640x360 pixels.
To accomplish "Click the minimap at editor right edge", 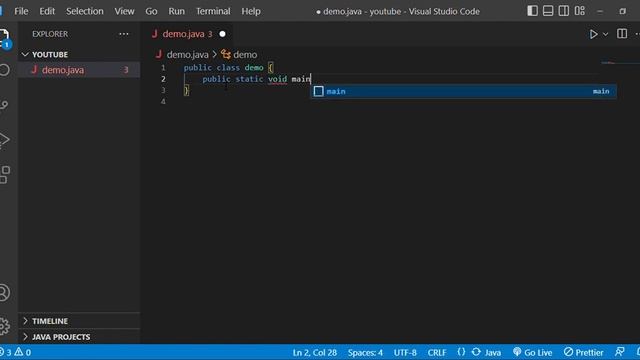I will point(620,63).
